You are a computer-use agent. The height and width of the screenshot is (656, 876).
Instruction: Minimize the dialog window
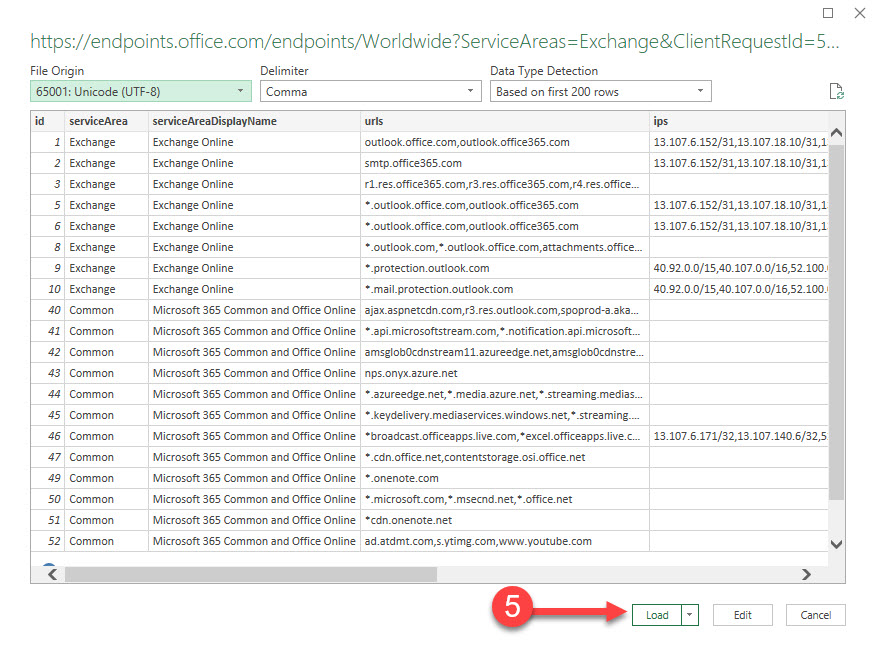(829, 12)
